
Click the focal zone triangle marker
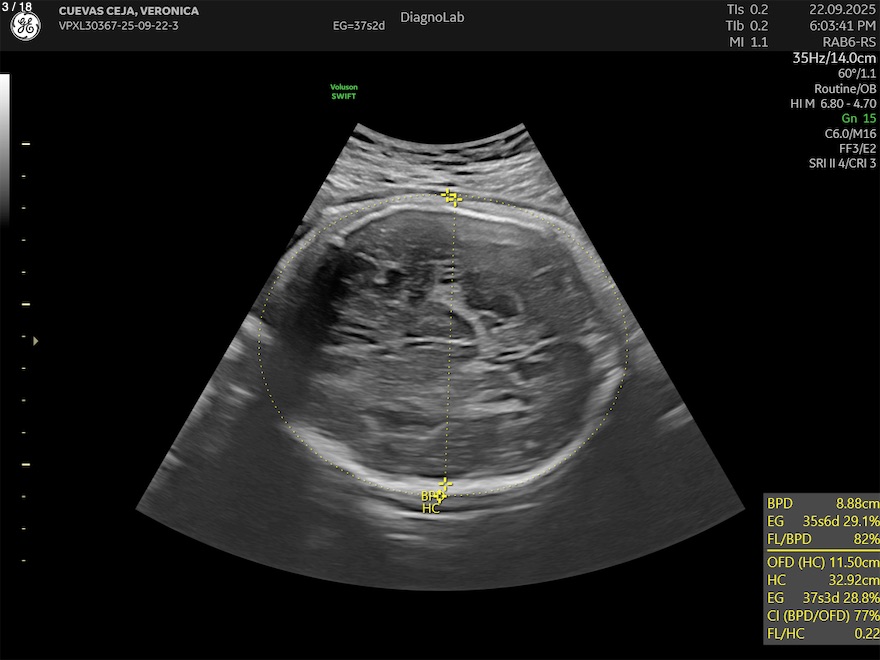coord(36,341)
